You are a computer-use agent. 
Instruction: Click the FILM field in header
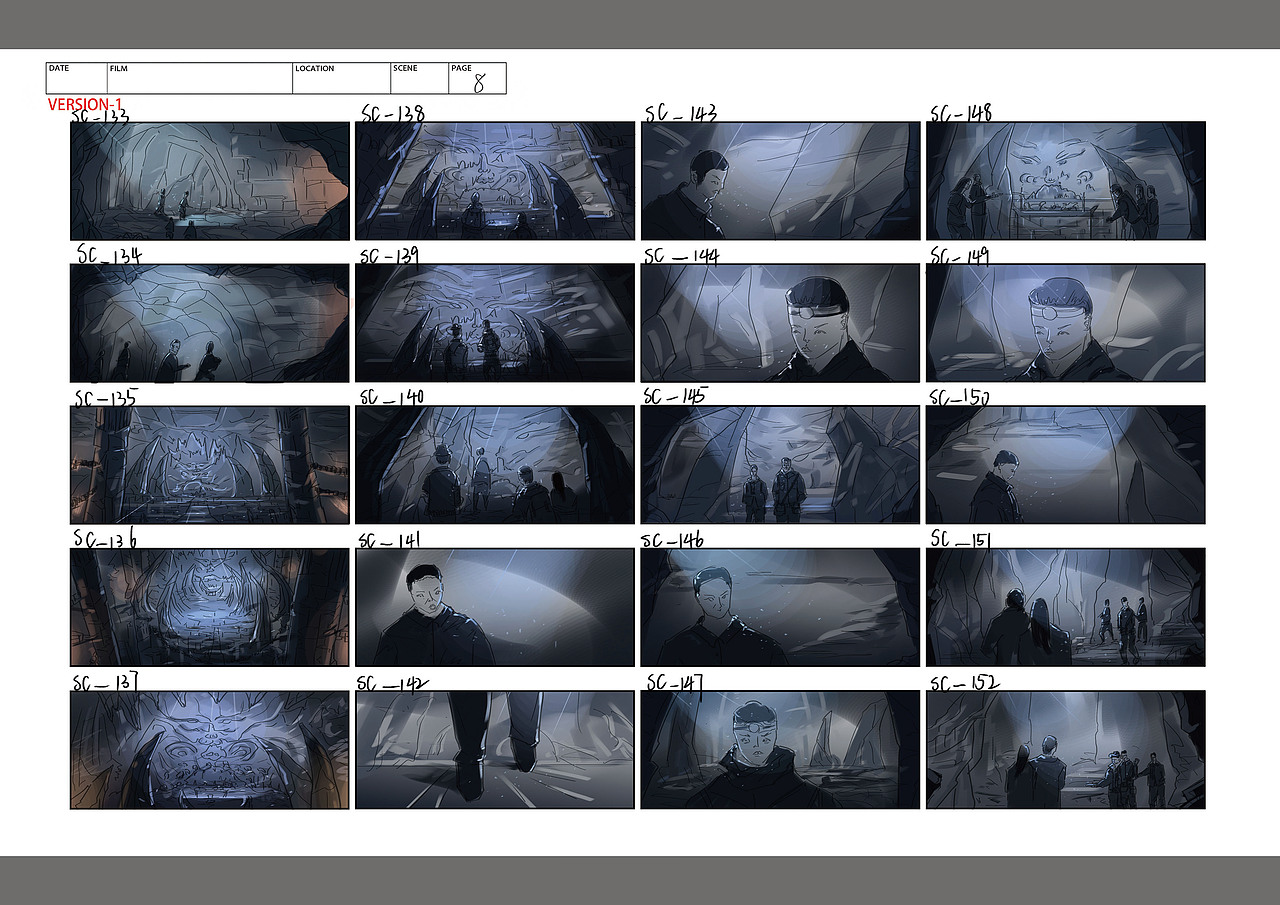click(200, 78)
